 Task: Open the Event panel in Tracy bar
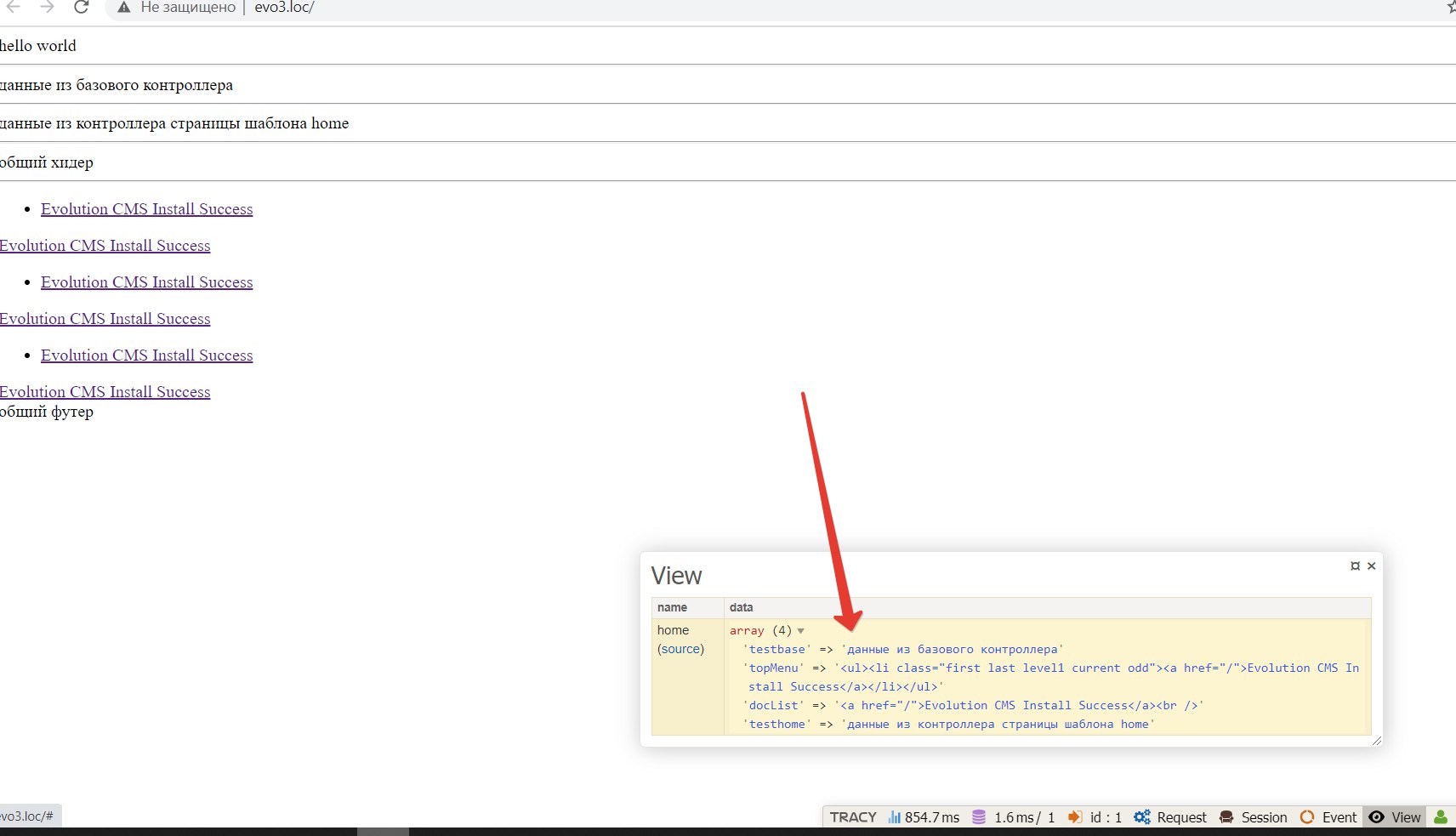point(1328,817)
